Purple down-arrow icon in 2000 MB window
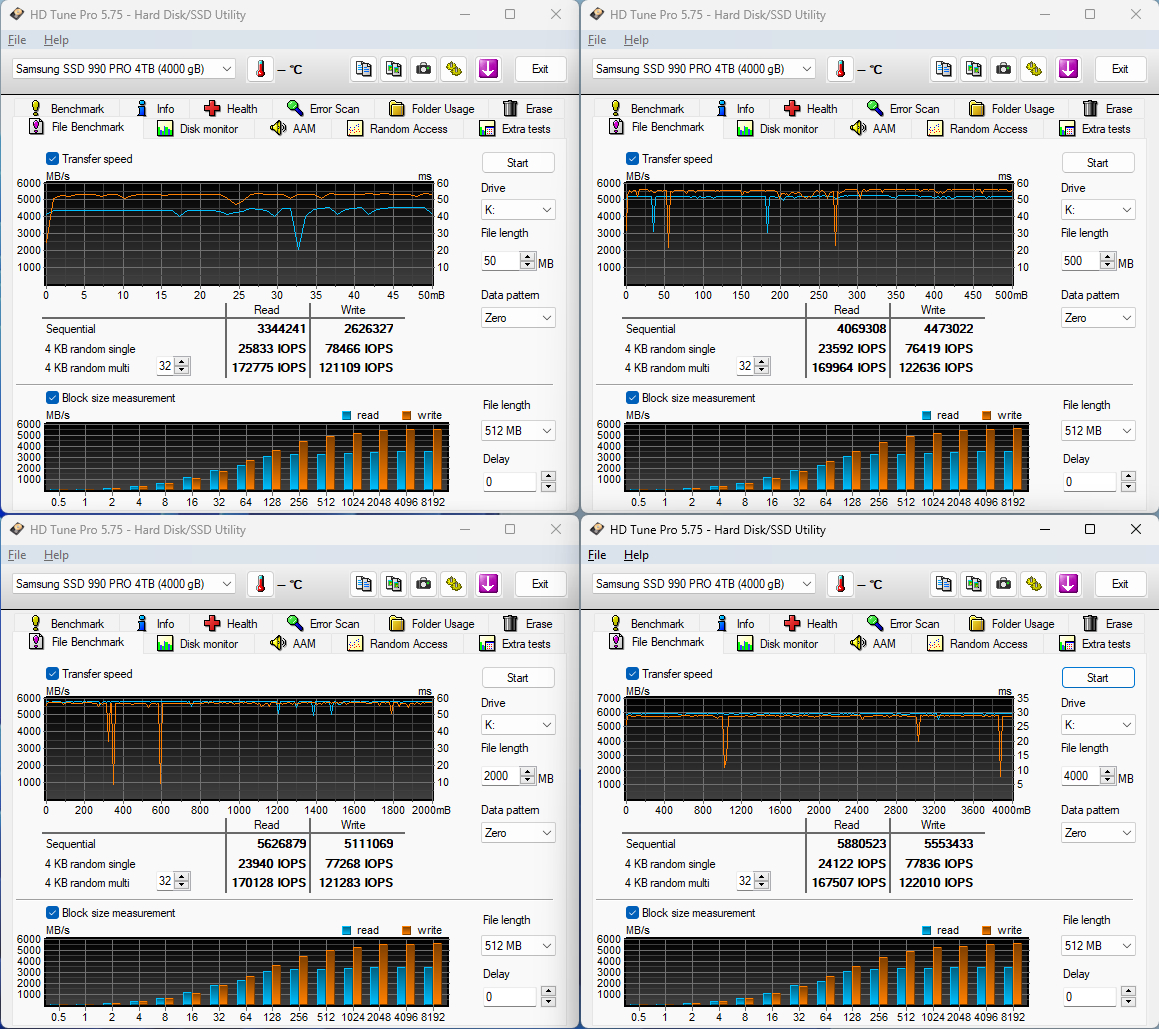The height and width of the screenshot is (1029, 1159). 488,584
